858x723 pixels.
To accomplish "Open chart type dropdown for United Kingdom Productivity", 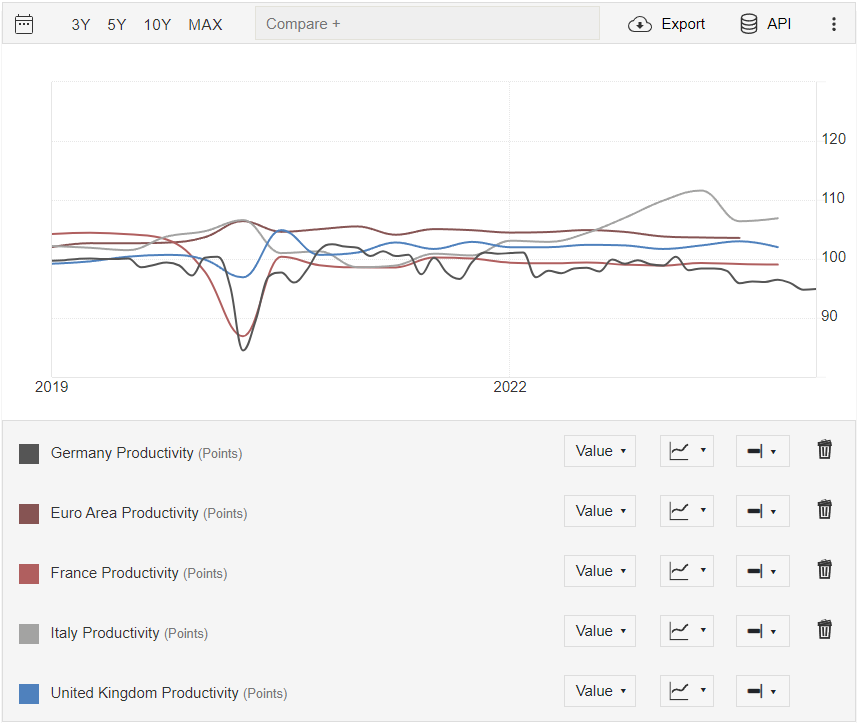I will pyautogui.click(x=687, y=691).
